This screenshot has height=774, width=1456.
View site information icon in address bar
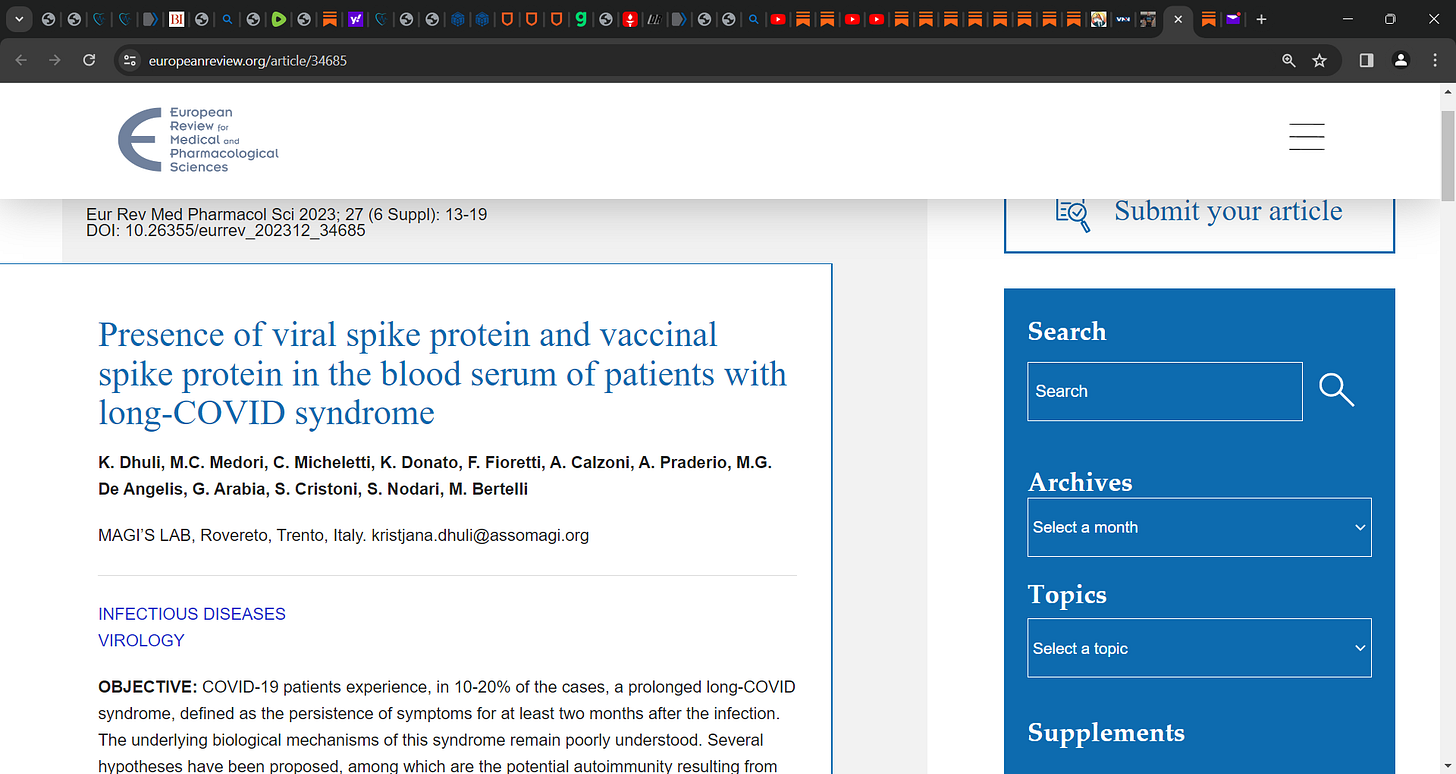coord(129,60)
